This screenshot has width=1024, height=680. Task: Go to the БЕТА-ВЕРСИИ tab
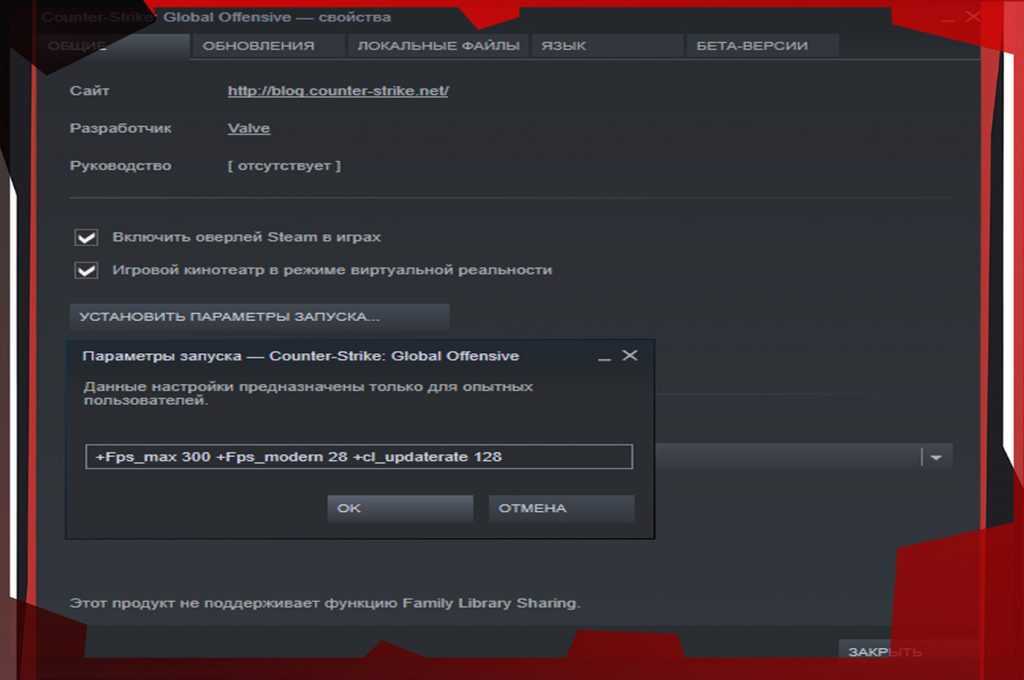click(762, 46)
